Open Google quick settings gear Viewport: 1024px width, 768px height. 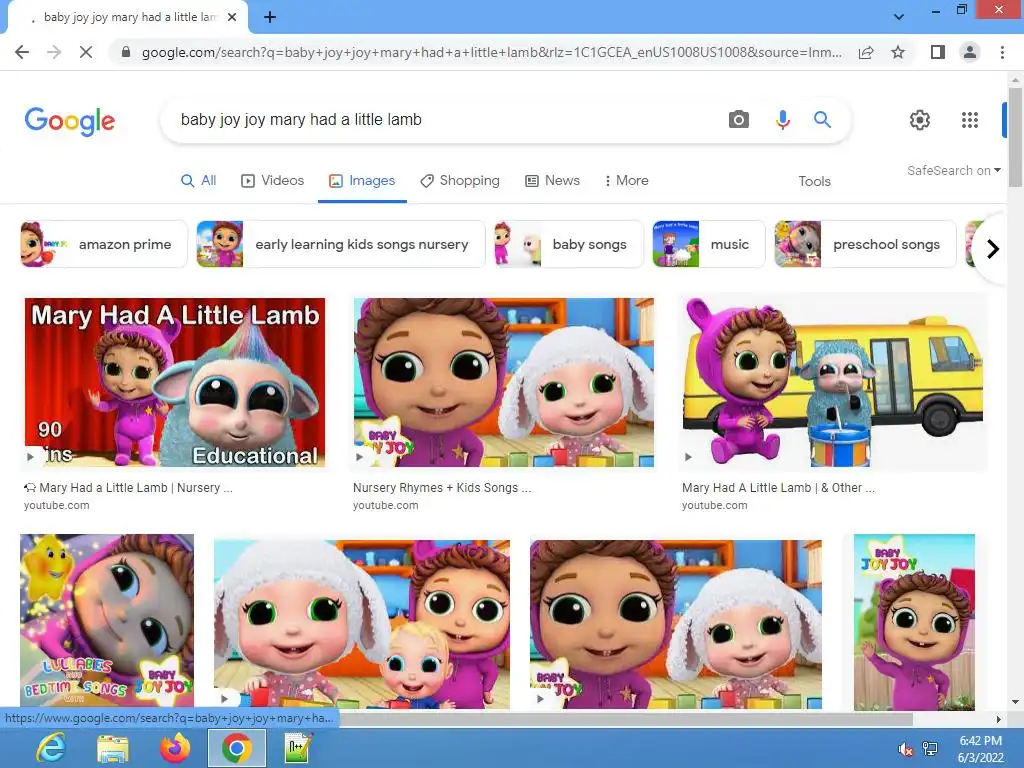tap(920, 120)
